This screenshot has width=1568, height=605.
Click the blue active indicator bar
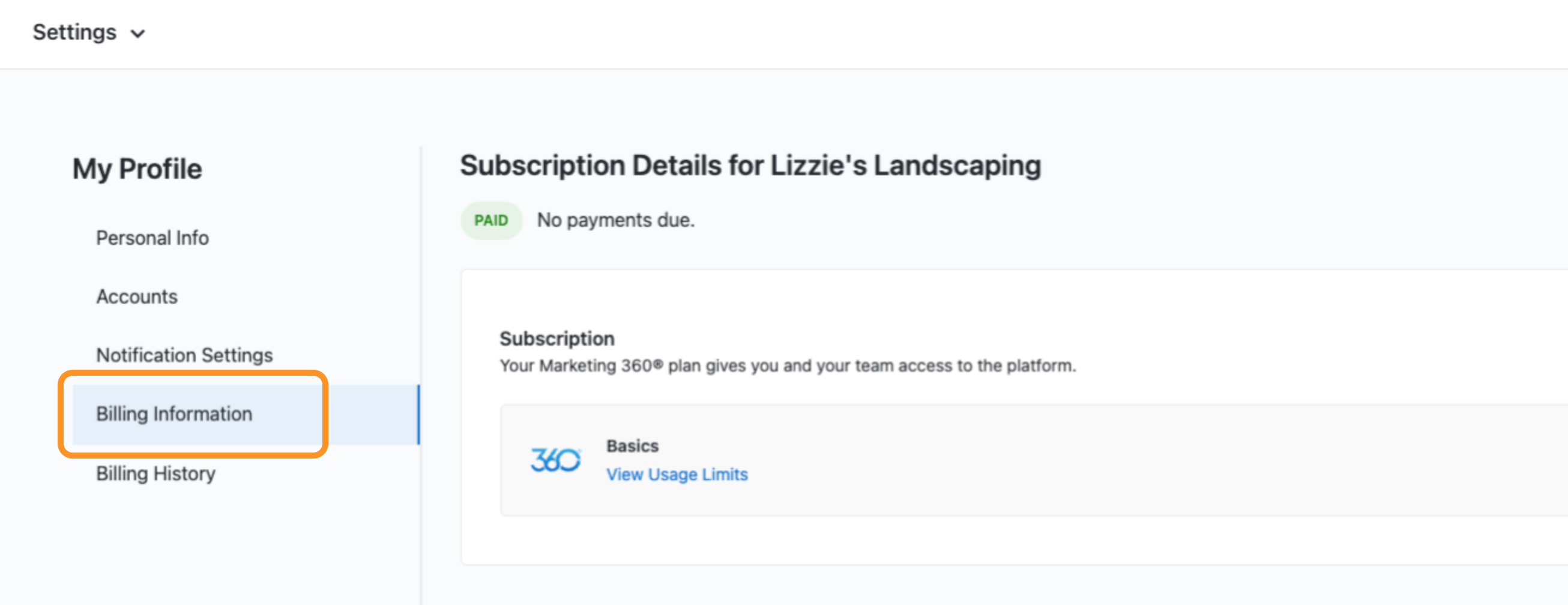pyautogui.click(x=419, y=414)
